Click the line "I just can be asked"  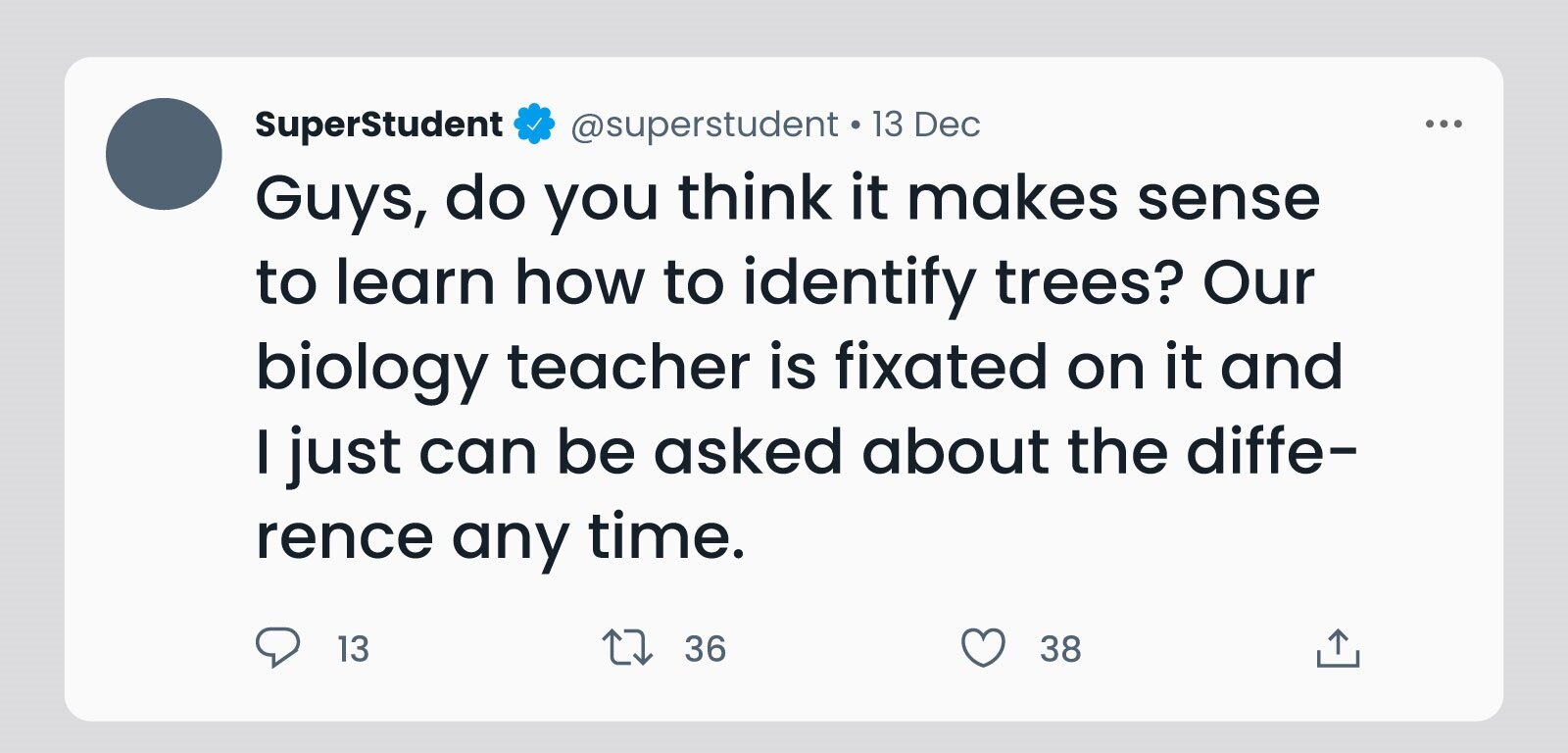pos(806,453)
